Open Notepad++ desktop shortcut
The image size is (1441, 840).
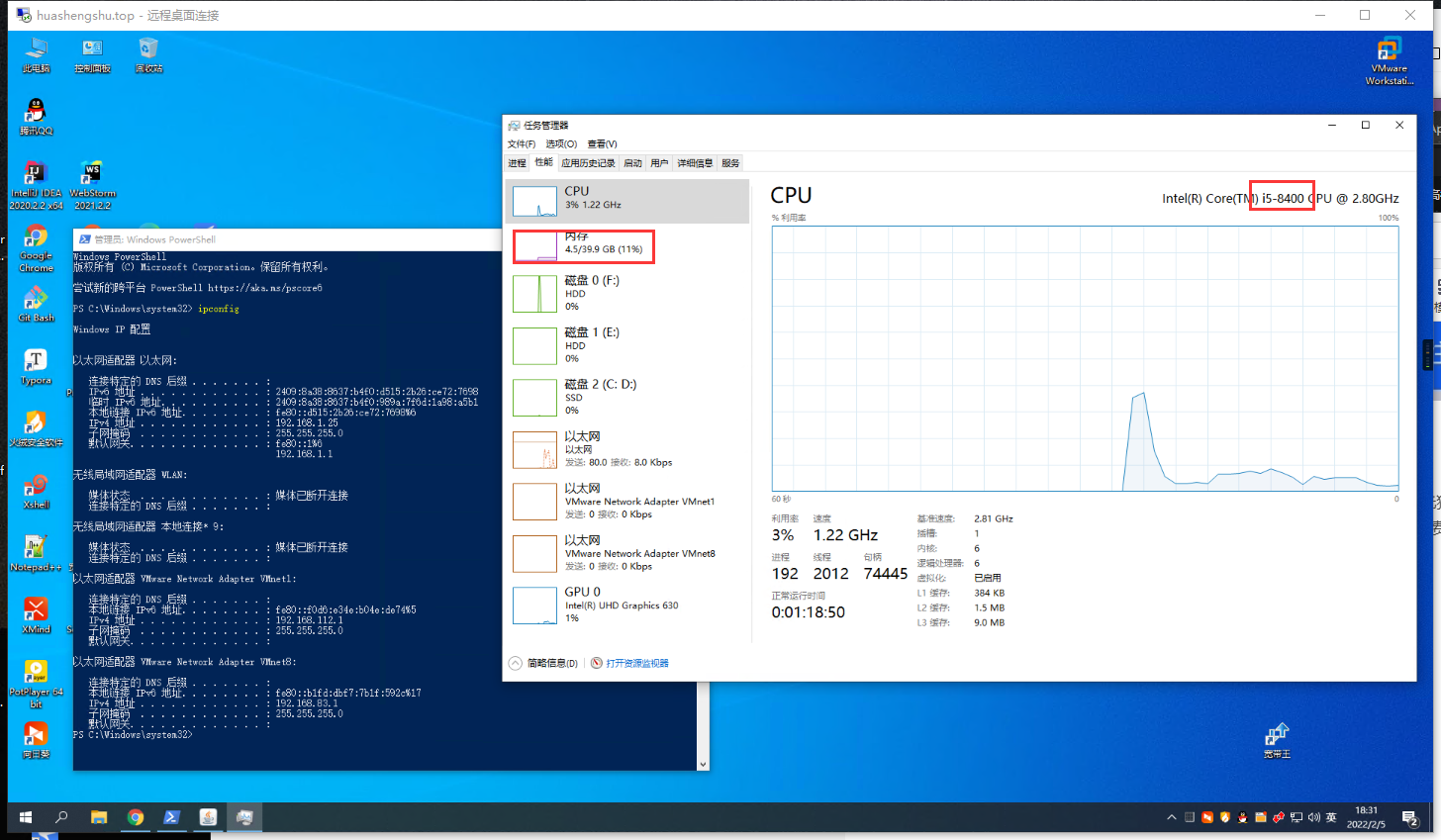pyautogui.click(x=36, y=554)
